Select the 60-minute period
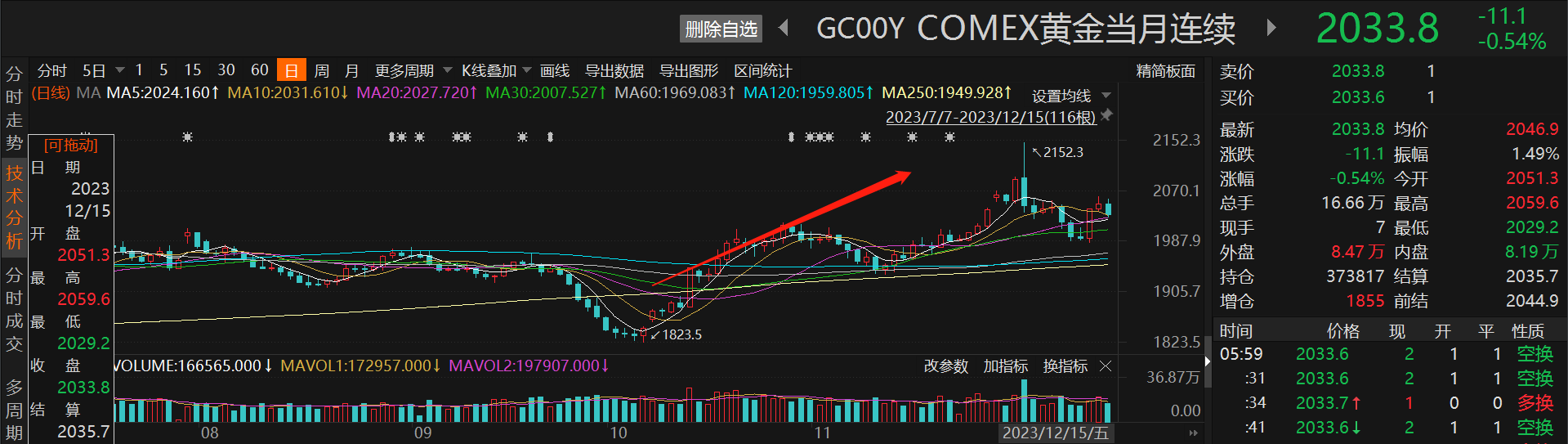 point(260,70)
